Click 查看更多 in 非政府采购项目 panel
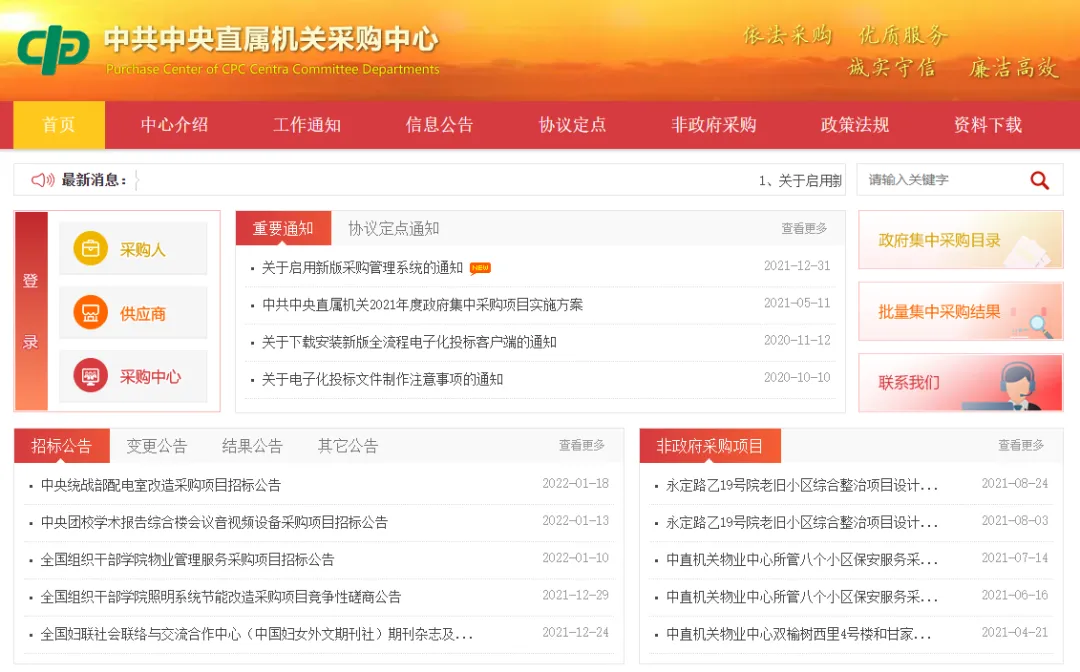1080x672 pixels. (1020, 446)
